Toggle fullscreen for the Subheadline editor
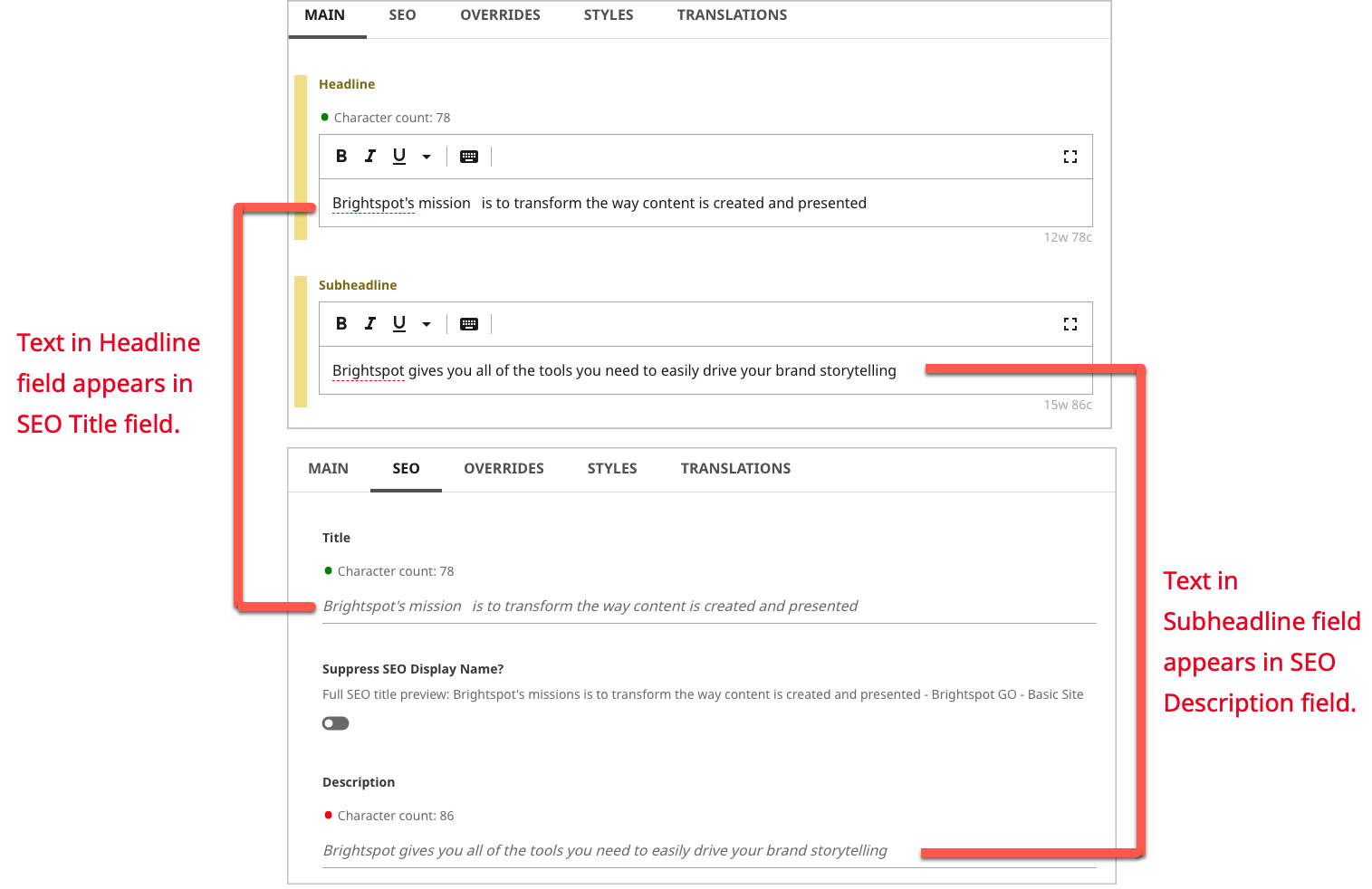Image resolution: width=1372 pixels, height=889 pixels. click(1070, 324)
